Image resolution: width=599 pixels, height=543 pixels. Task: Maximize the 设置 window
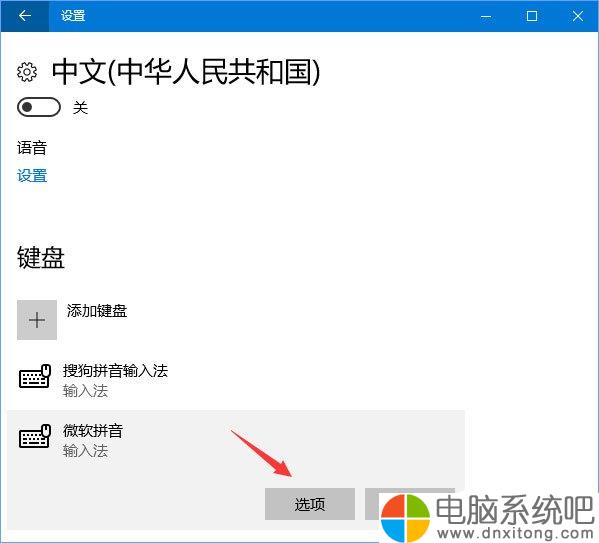(532, 16)
